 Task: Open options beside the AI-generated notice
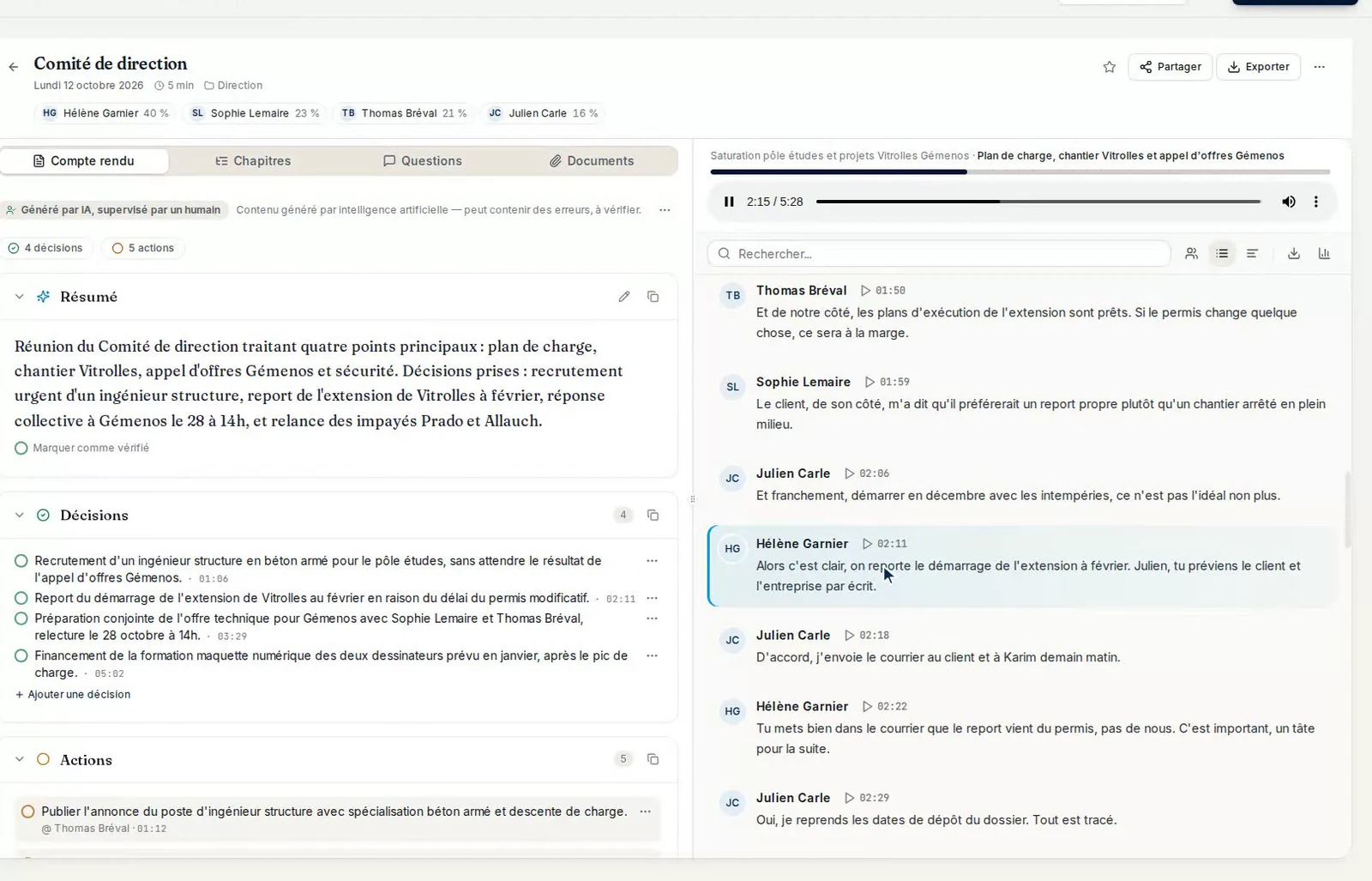click(x=665, y=210)
